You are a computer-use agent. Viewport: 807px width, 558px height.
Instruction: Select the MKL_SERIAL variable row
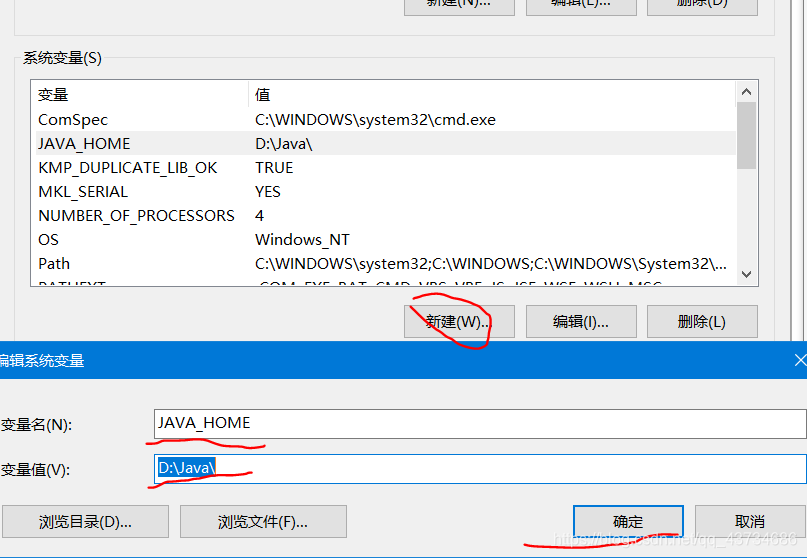click(x=386, y=191)
